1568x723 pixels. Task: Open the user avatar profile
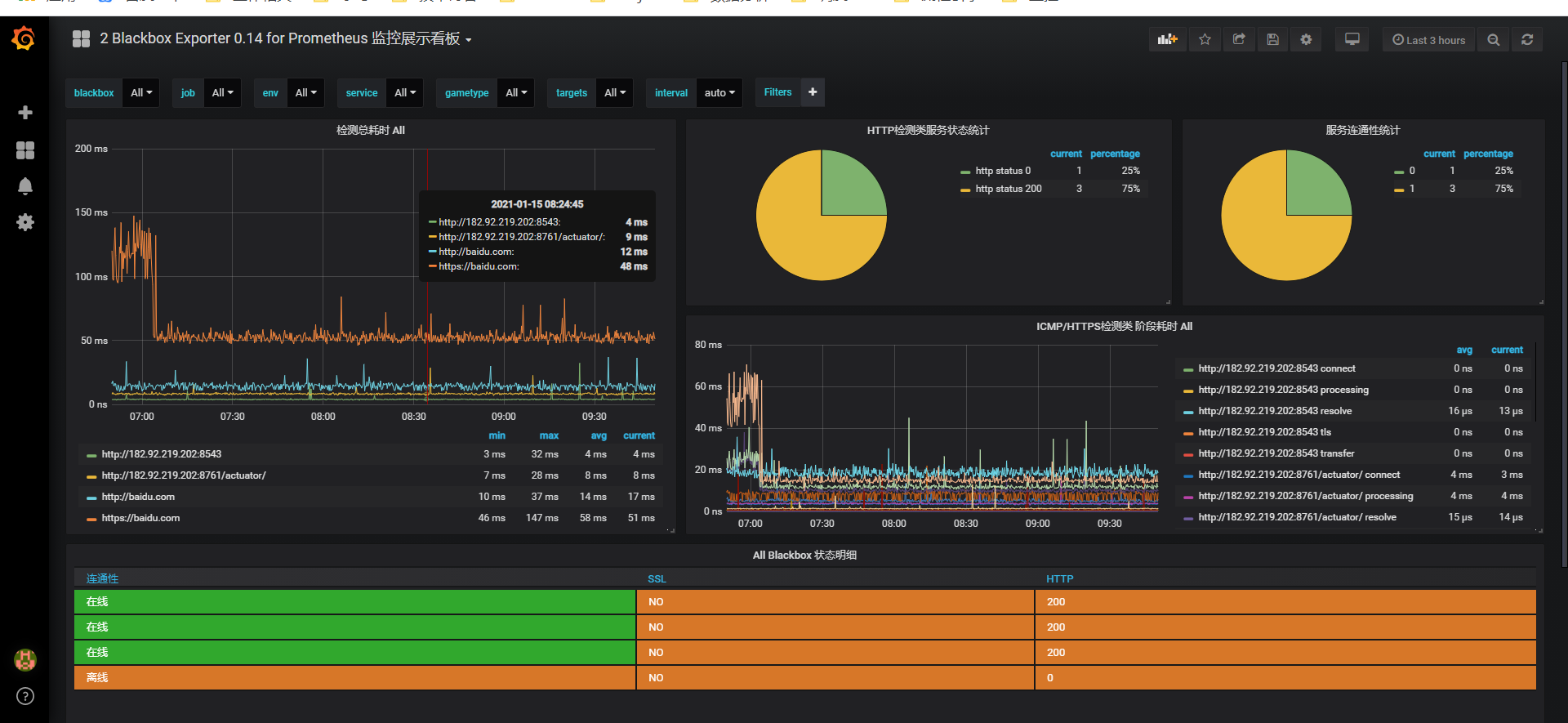click(x=25, y=659)
